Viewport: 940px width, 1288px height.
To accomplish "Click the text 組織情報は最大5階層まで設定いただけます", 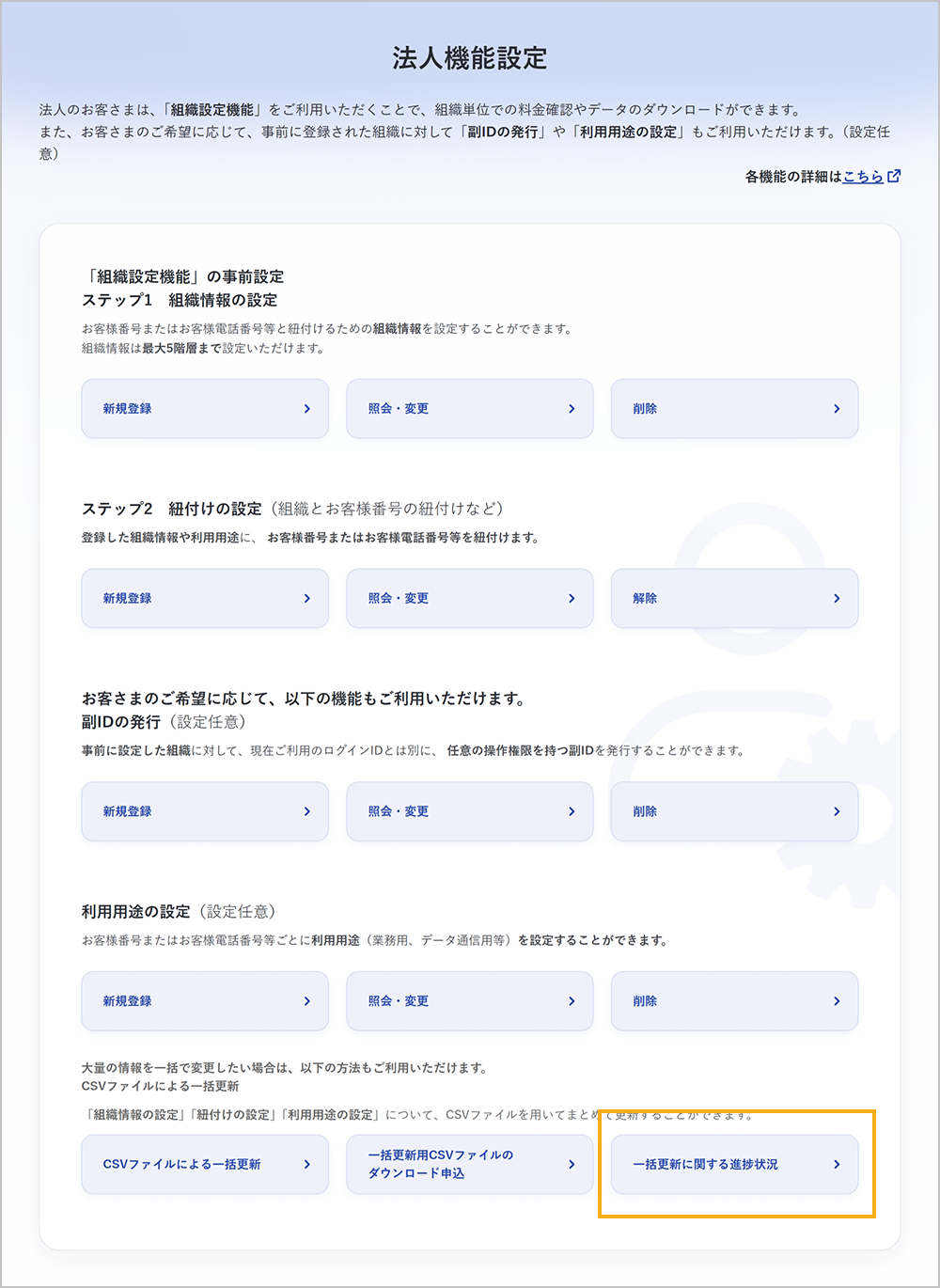I will pyautogui.click(x=203, y=348).
